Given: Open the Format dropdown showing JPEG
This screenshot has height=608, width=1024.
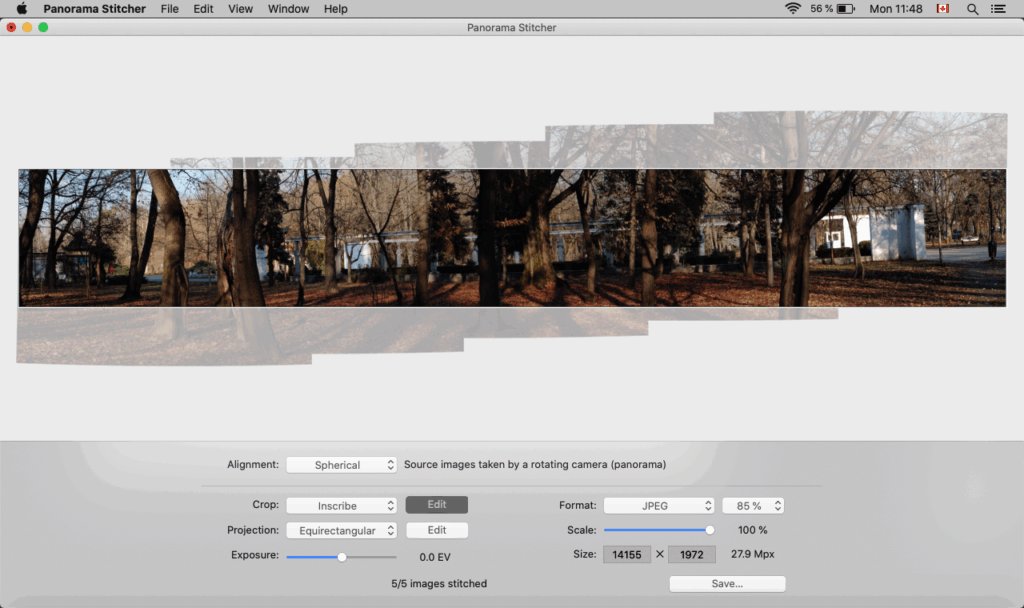Looking at the screenshot, I should (659, 505).
